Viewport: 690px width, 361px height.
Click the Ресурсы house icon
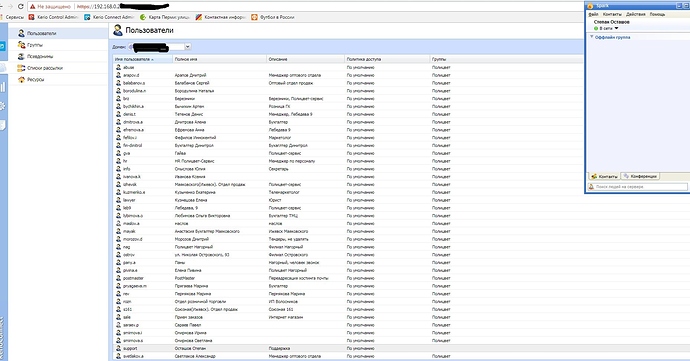tap(21, 80)
